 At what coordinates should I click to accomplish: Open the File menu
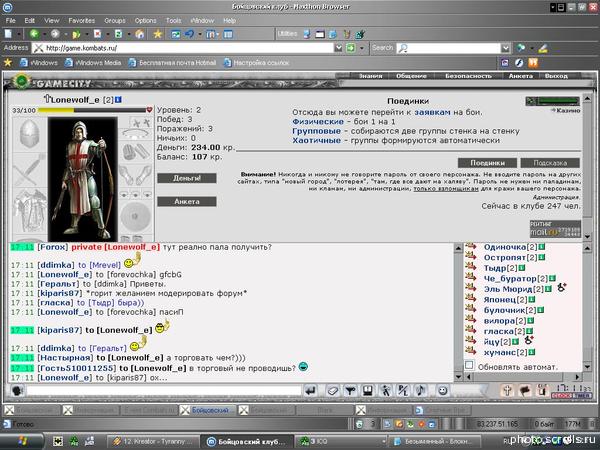tap(10, 21)
